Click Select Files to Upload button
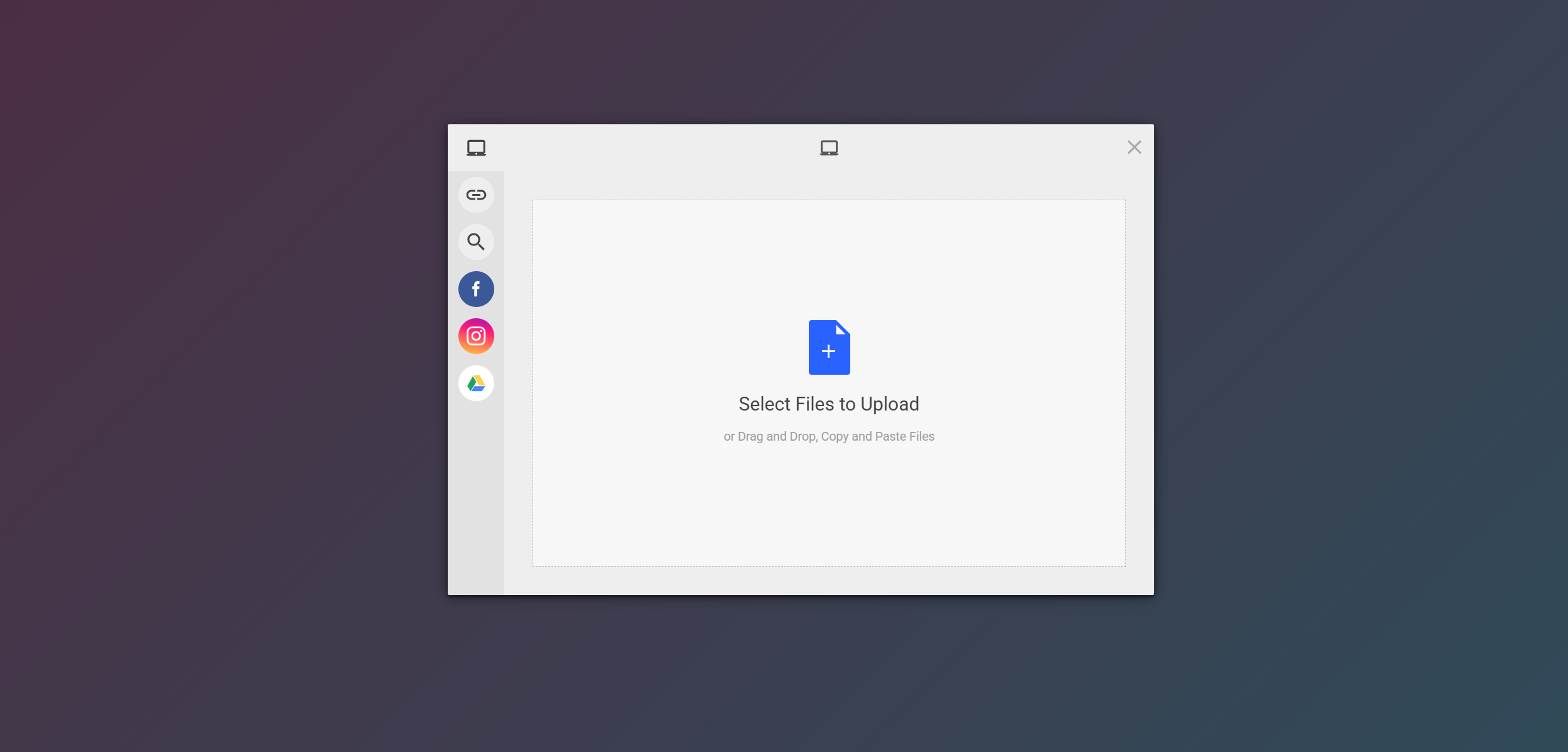The width and height of the screenshot is (1568, 752). point(828,404)
